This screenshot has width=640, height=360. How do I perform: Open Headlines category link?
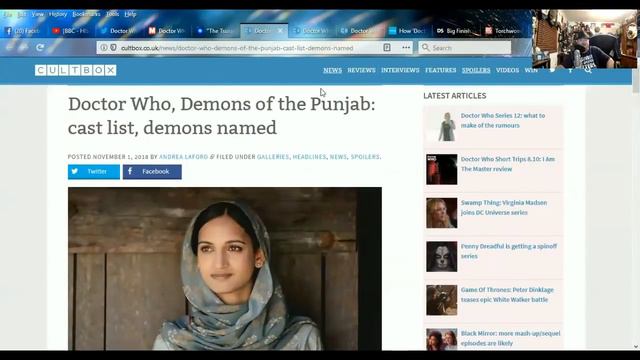tap(309, 157)
